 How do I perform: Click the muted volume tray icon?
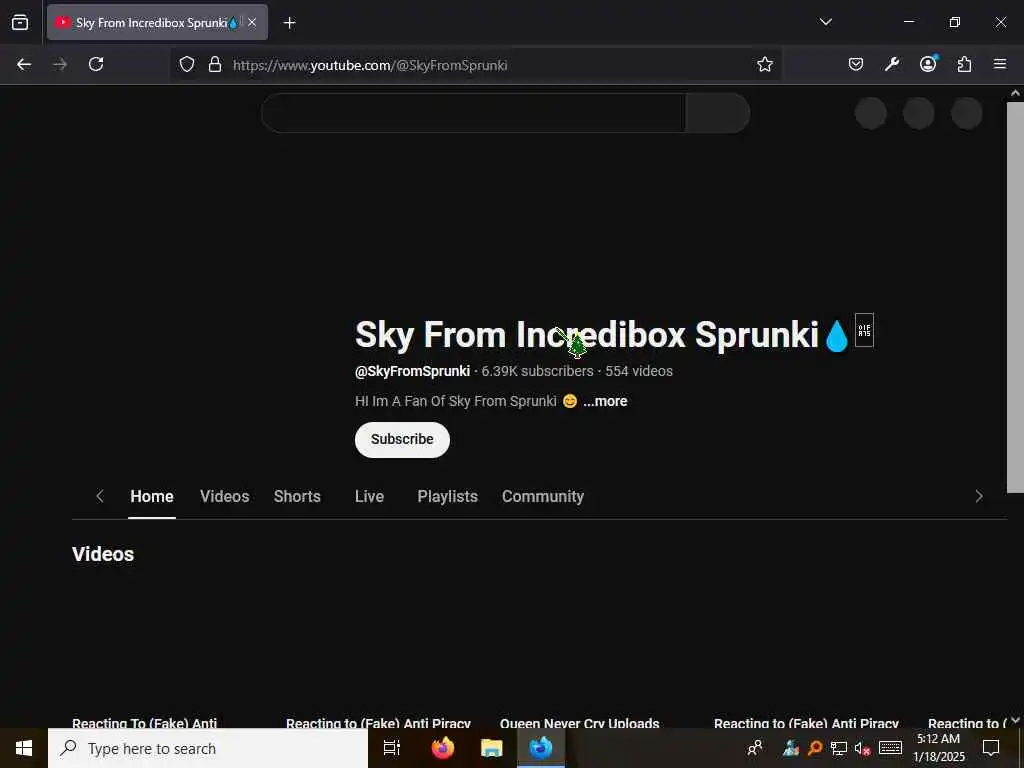point(862,748)
